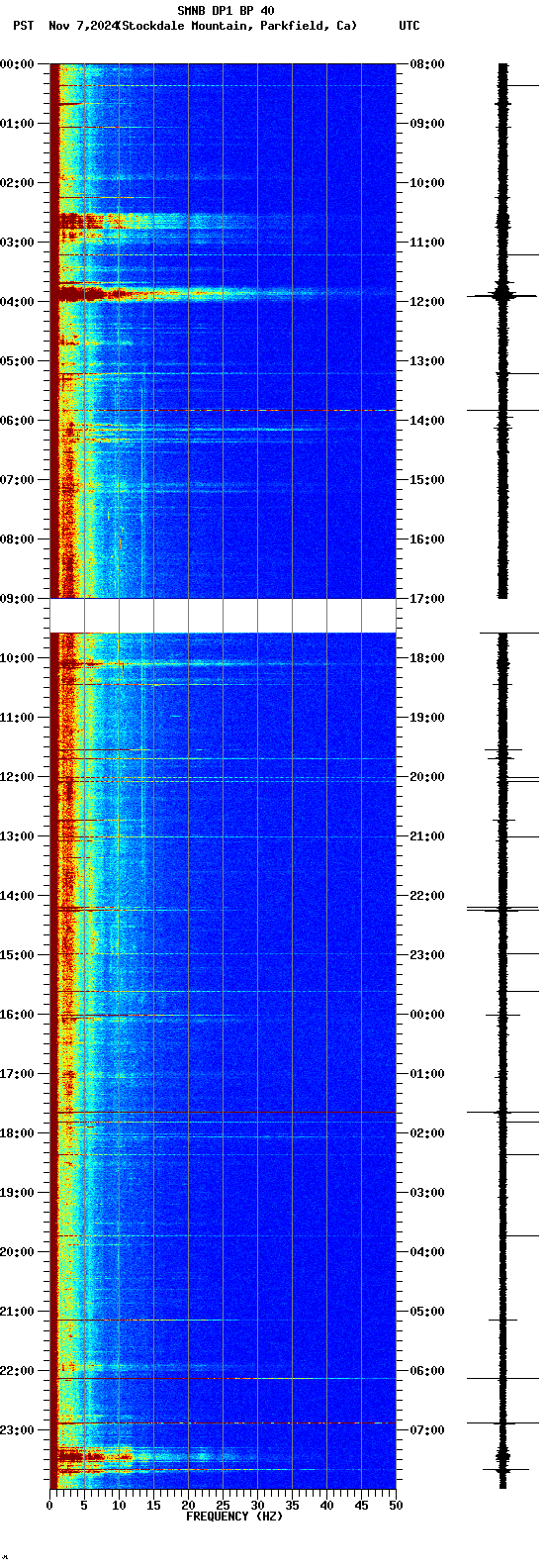This screenshot has height=1568, width=546.
Task: Select the "12:00" label on the PST axis
Action: [17, 777]
